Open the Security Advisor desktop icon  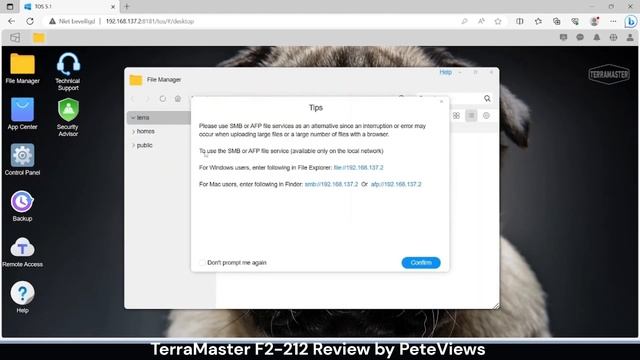68,117
